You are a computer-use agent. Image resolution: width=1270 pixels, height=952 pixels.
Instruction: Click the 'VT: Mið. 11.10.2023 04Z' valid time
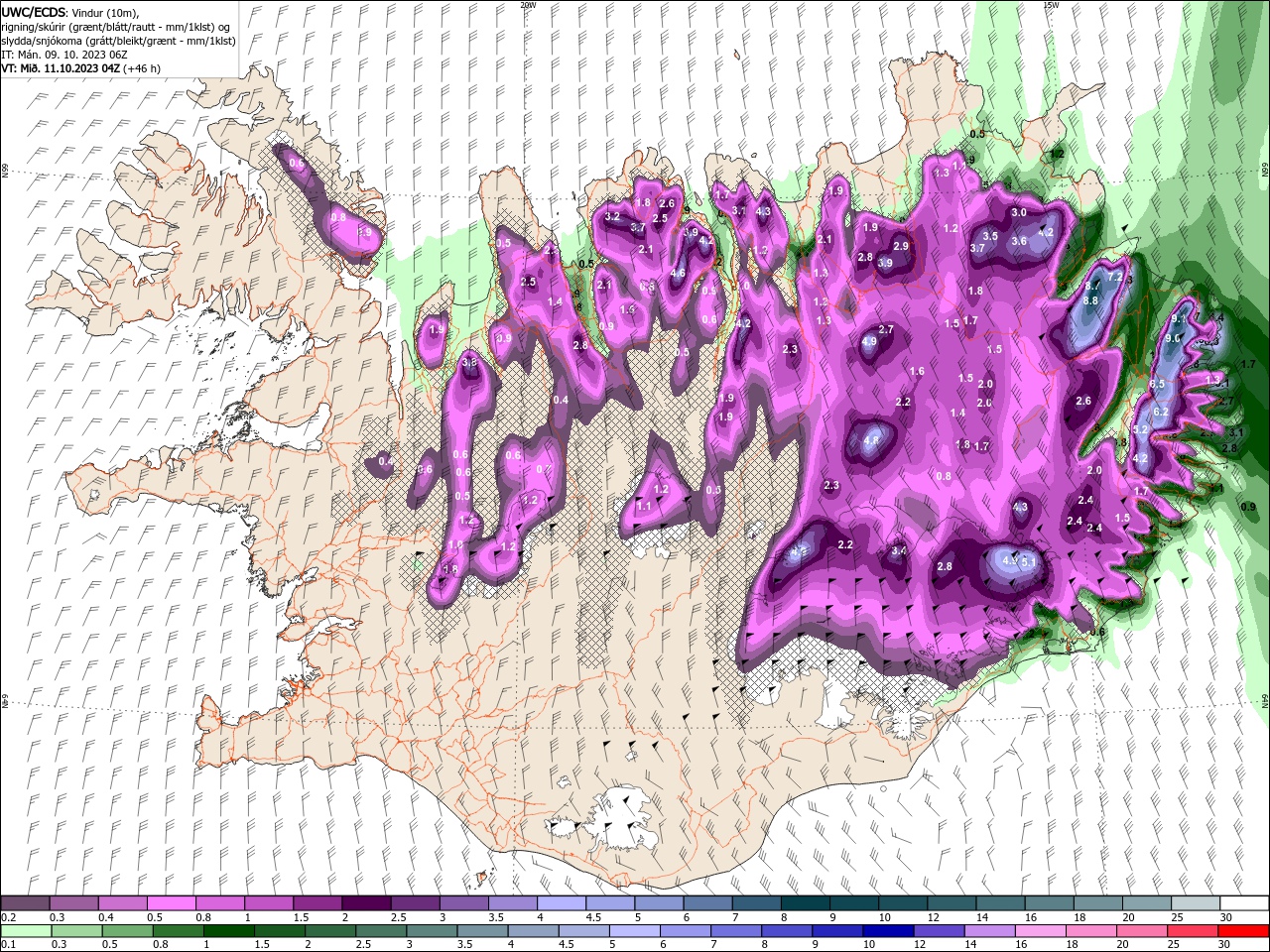[x=60, y=68]
